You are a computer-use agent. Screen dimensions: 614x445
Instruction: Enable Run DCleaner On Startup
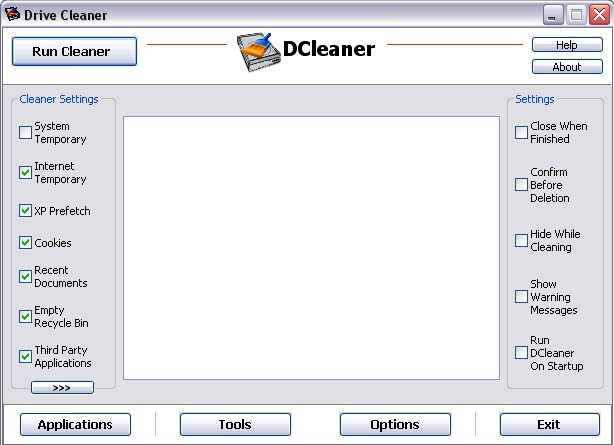(x=521, y=353)
